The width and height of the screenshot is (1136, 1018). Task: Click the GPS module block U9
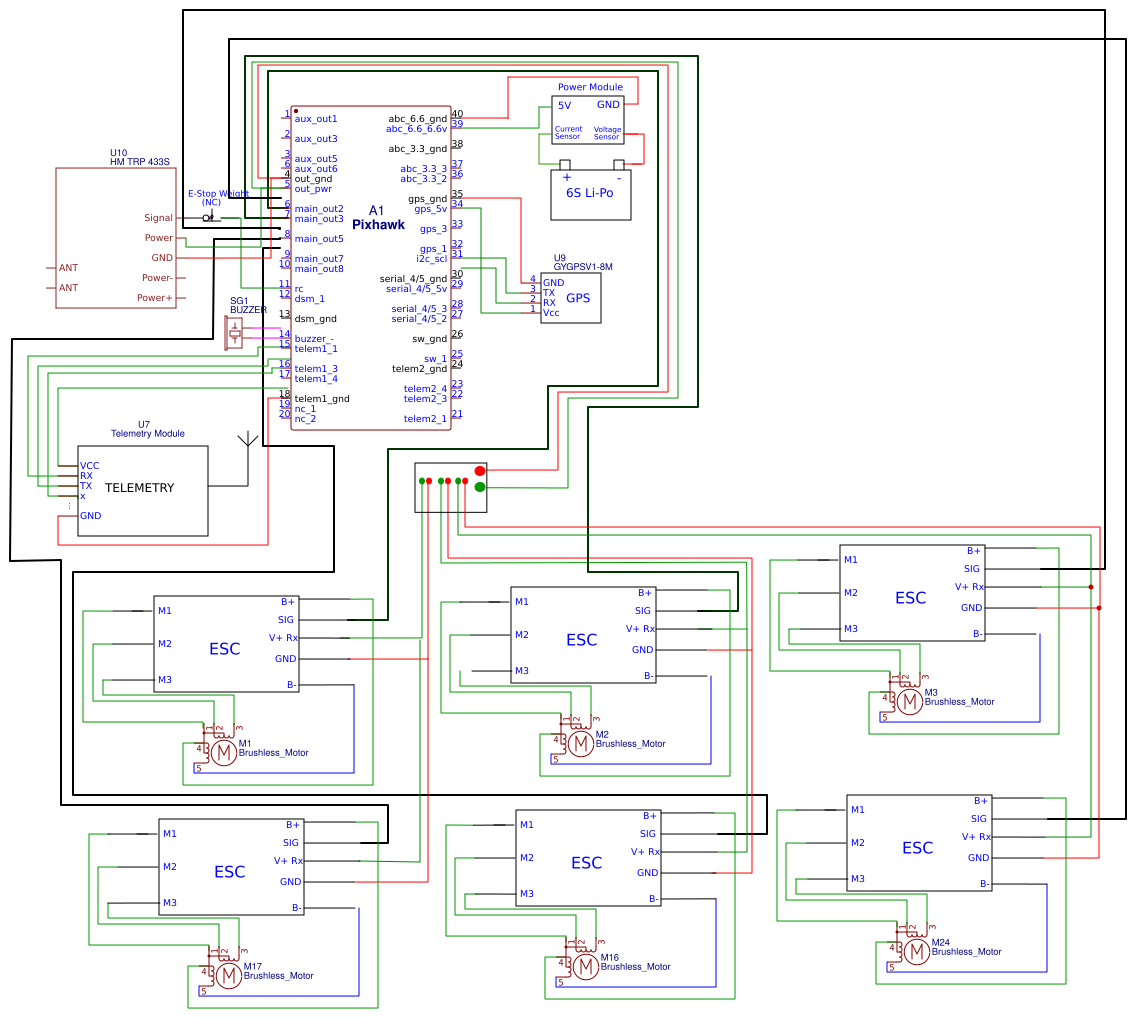pyautogui.click(x=571, y=298)
